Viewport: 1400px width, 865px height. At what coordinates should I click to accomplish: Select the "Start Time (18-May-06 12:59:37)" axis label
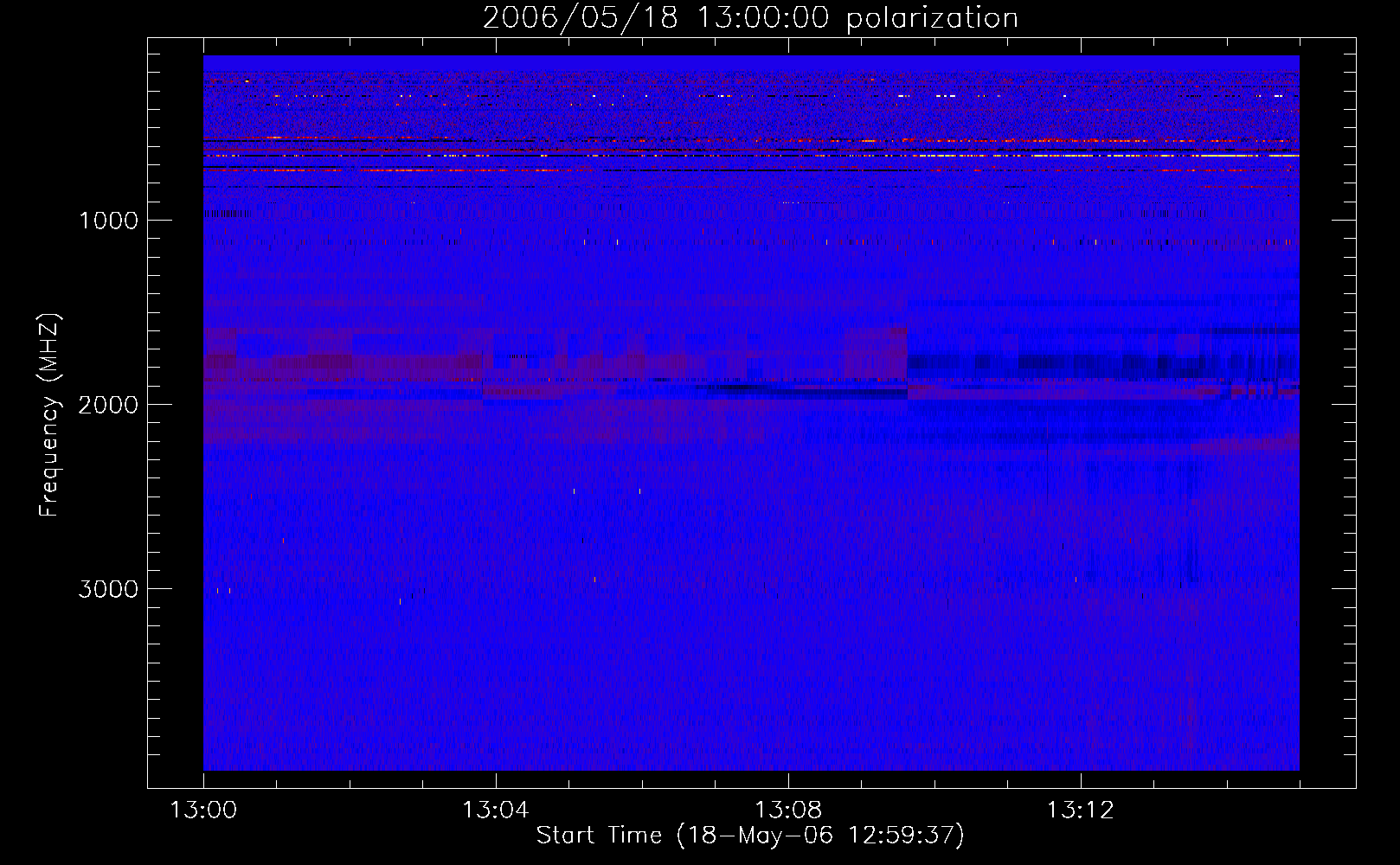tap(750, 836)
